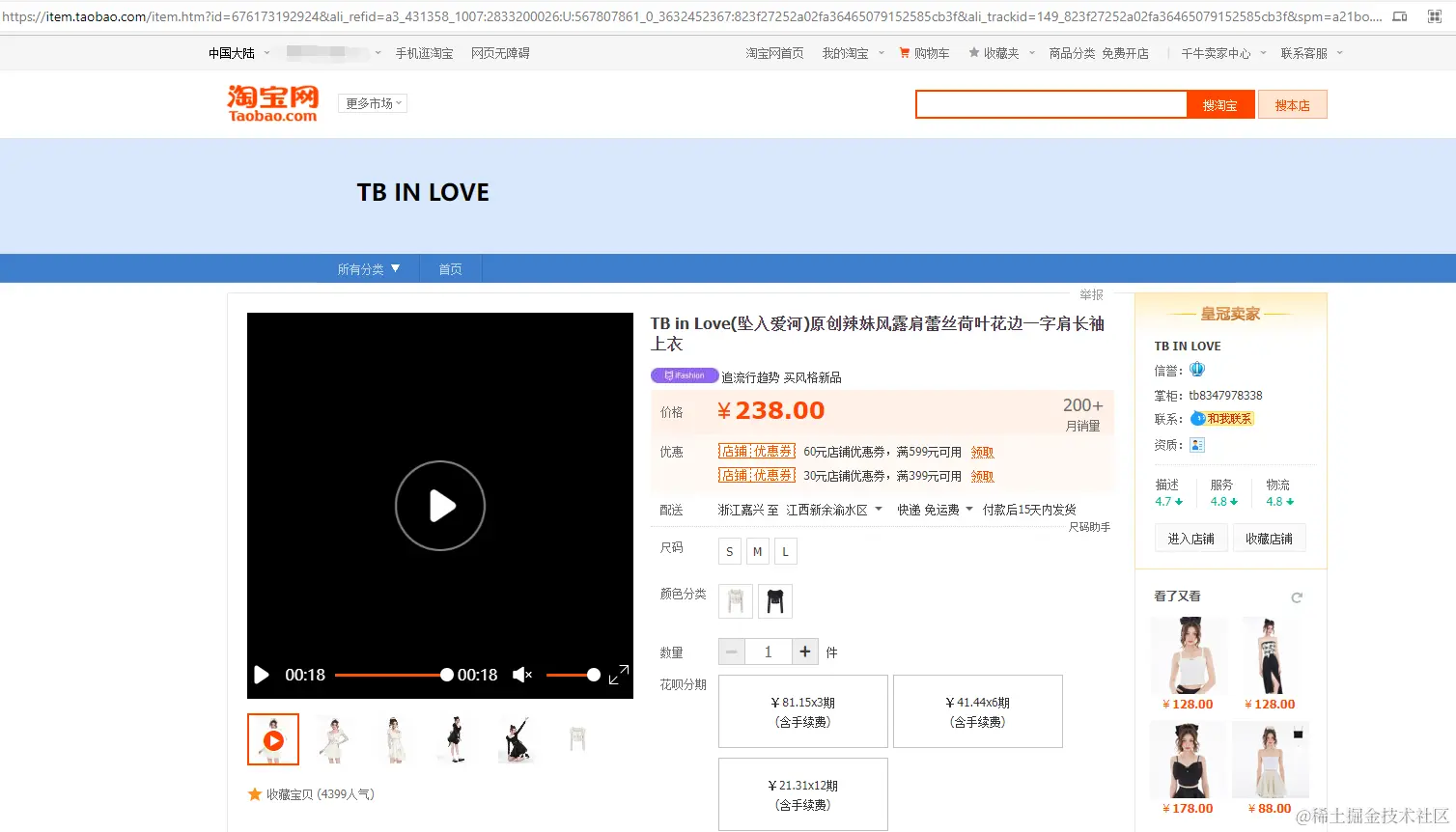The image size is (1456, 832).
Task: Click the browser QR/grid icon at top right
Action: pos(1435,16)
